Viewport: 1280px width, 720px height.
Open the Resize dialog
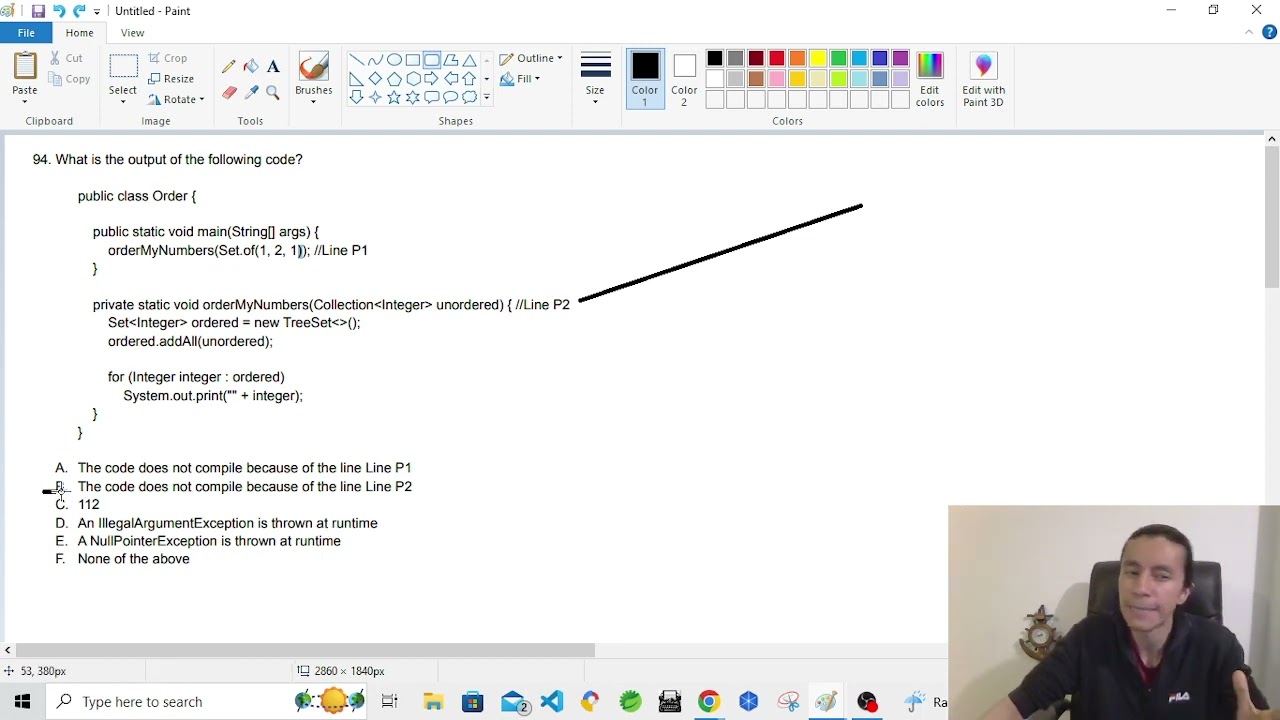(171, 79)
